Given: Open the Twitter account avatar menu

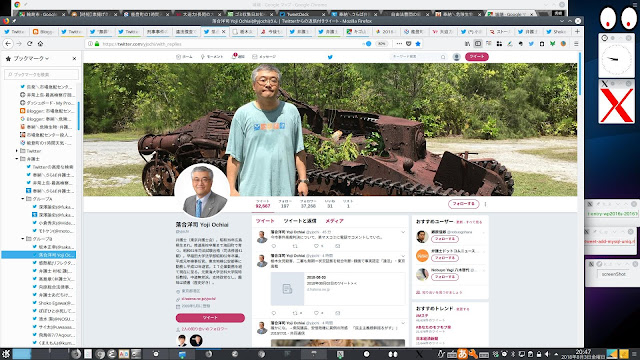Looking at the screenshot, I should tap(457, 57).
